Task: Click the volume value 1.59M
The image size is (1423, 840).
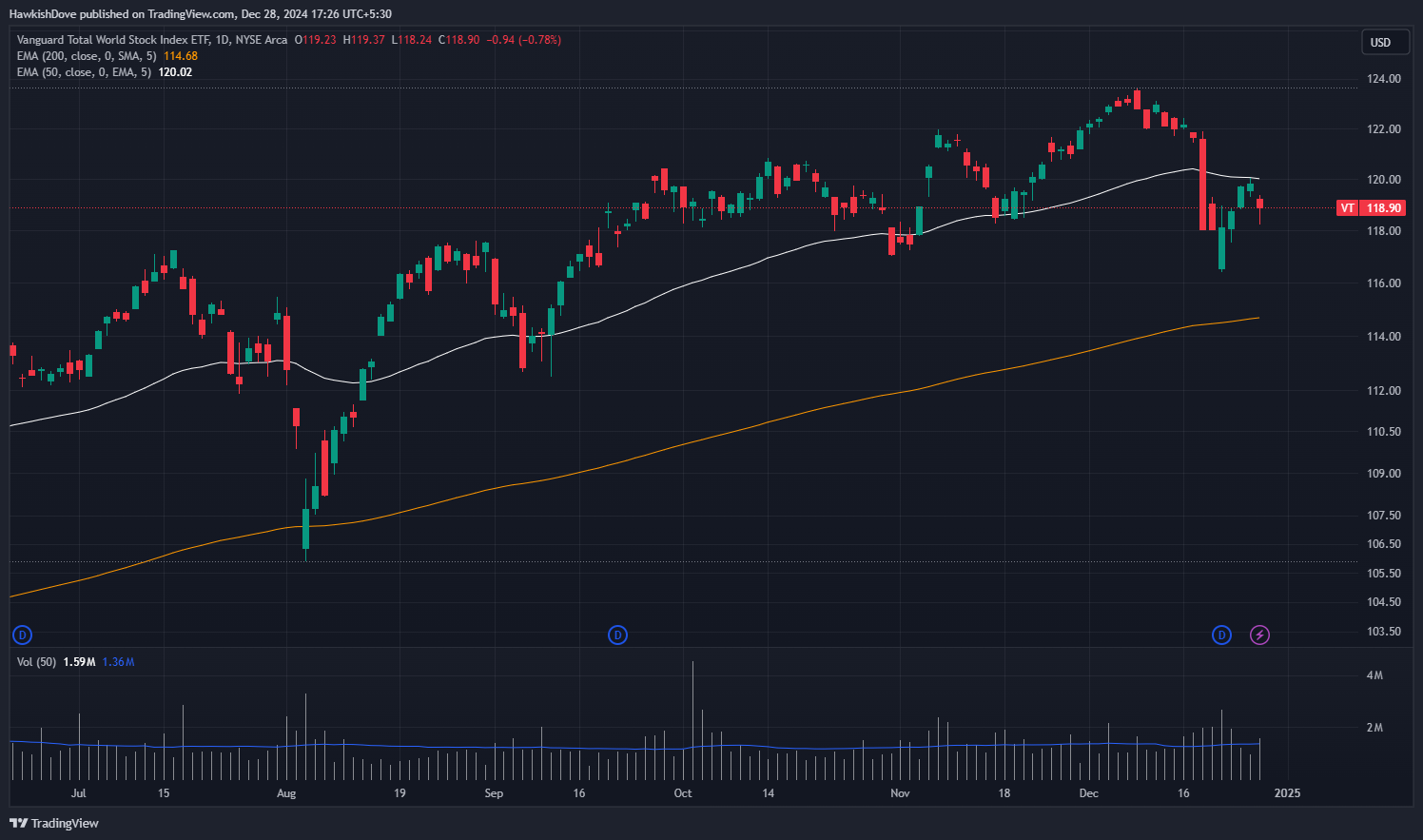Action: pos(79,661)
